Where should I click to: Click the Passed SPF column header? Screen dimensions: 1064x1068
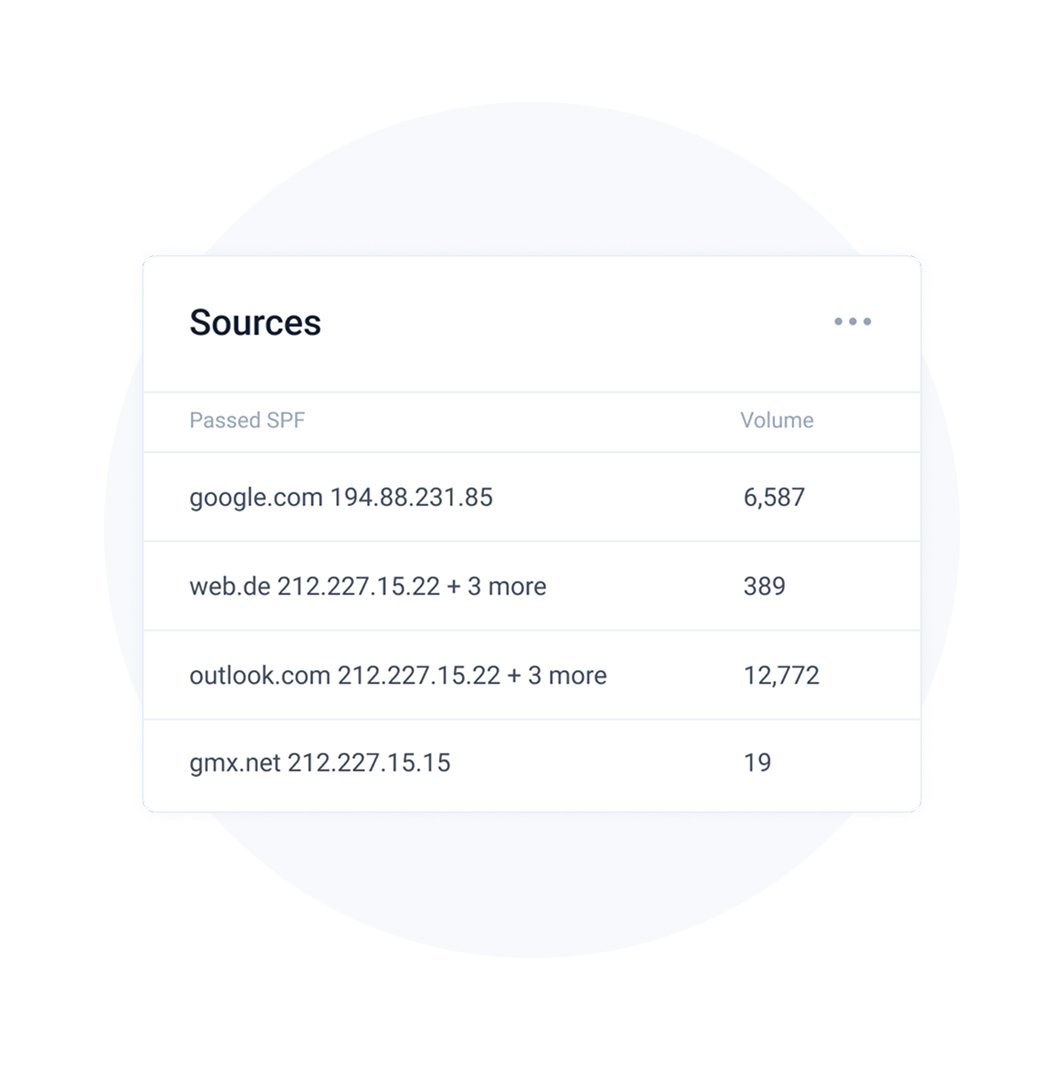(247, 420)
